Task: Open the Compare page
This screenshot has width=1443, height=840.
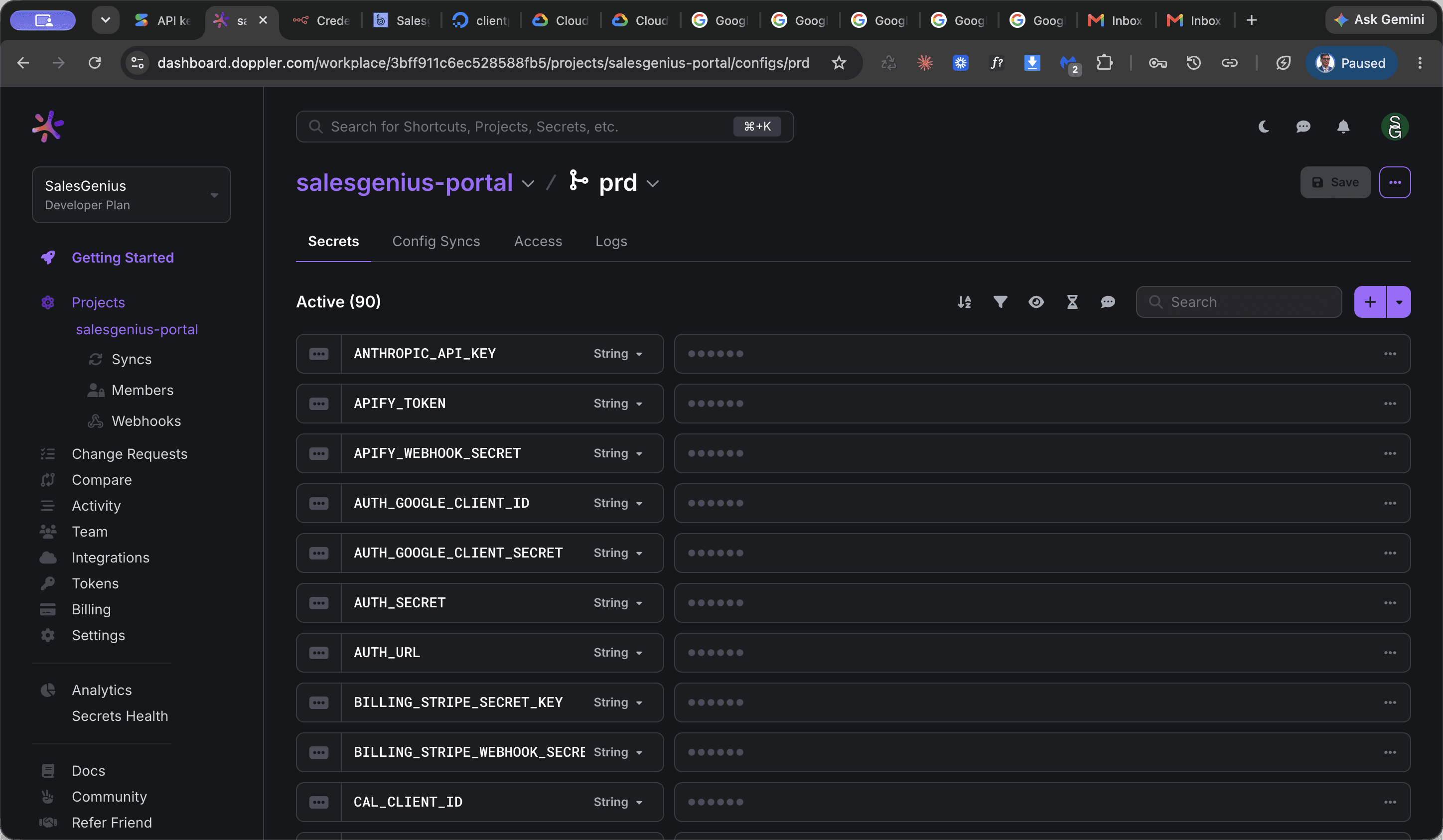Action: 102,480
